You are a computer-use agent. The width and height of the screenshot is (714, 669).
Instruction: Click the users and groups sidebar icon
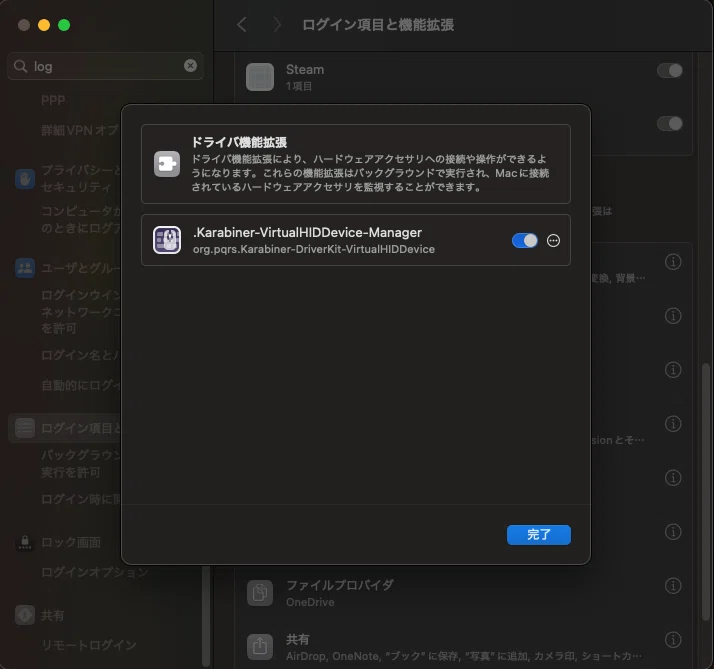[25, 268]
